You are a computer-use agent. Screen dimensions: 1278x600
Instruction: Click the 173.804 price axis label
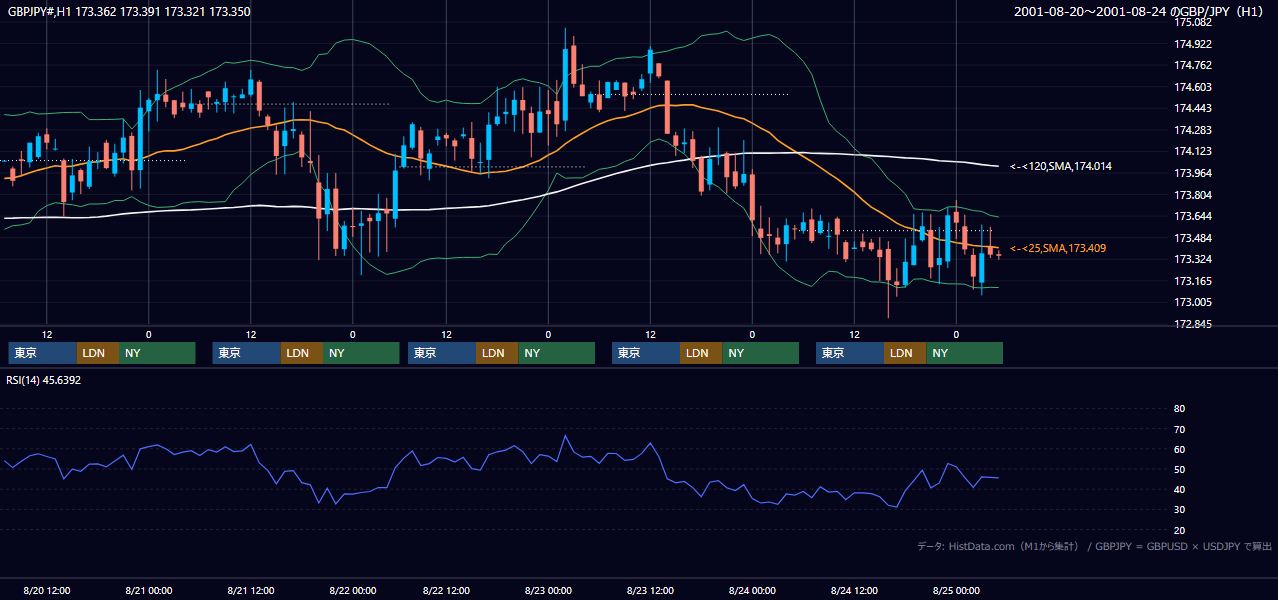(1193, 195)
